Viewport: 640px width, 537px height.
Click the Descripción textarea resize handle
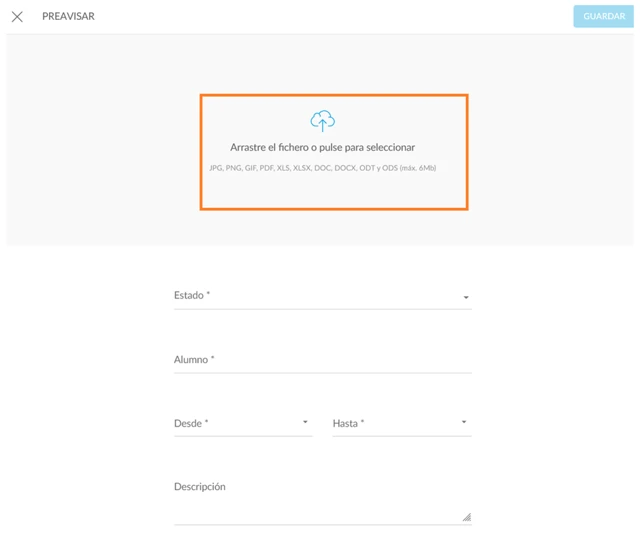coord(466,517)
